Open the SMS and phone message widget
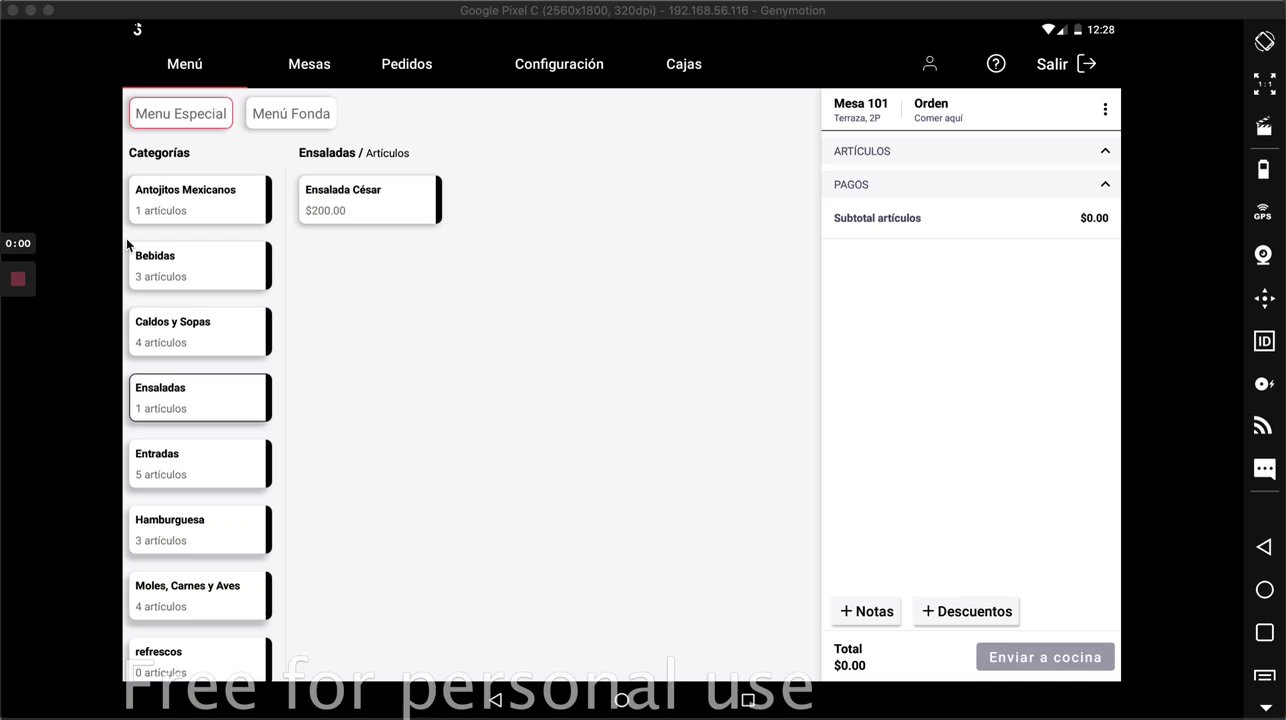Screen dimensions: 1286x720 point(1264,469)
